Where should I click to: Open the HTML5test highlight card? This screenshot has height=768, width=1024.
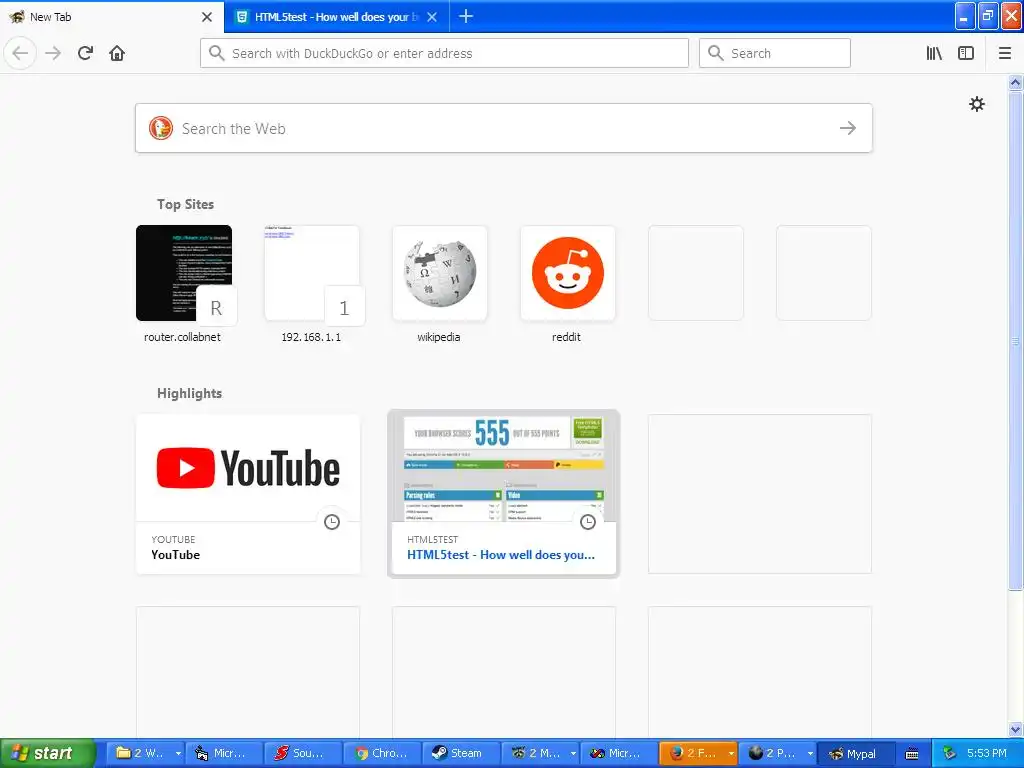pyautogui.click(x=504, y=494)
